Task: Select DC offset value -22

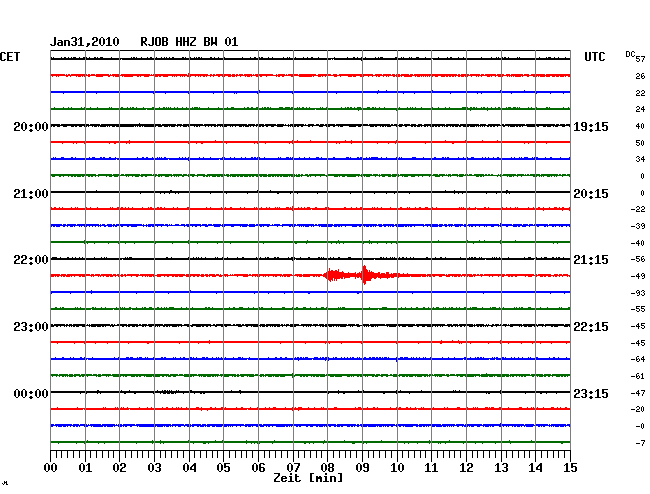Action: coord(638,209)
